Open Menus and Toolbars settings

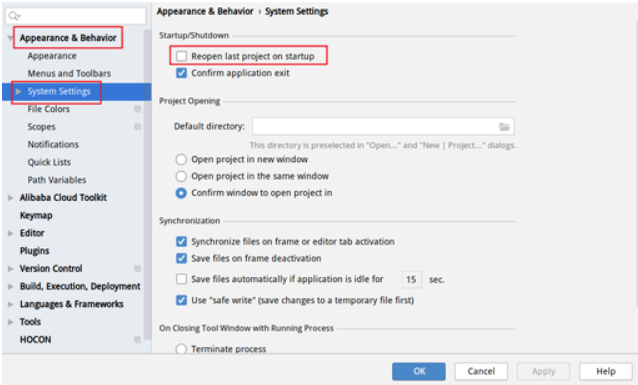69,74
